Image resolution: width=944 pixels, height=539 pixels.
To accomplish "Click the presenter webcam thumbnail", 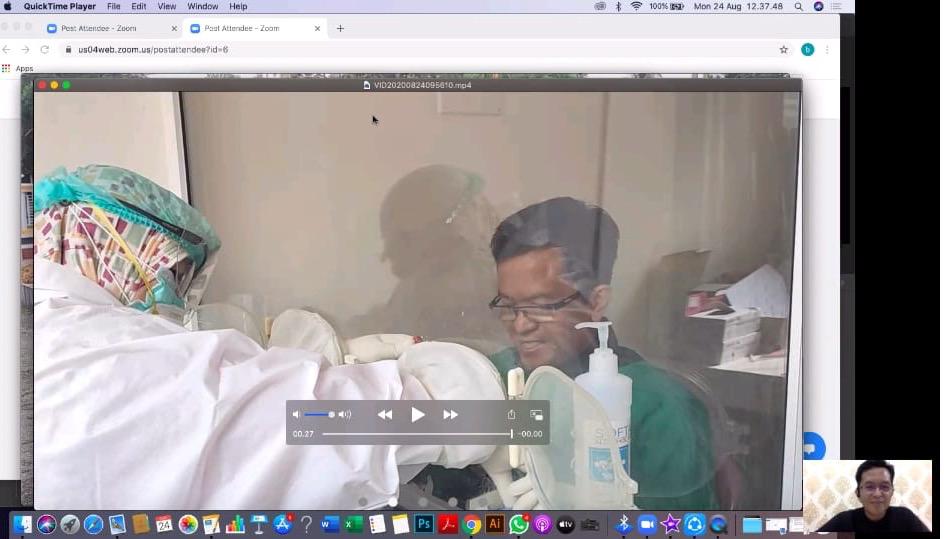I will pyautogui.click(x=867, y=496).
